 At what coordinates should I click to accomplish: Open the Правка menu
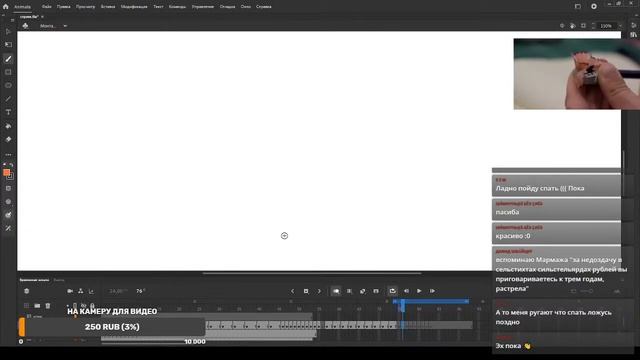(63, 7)
